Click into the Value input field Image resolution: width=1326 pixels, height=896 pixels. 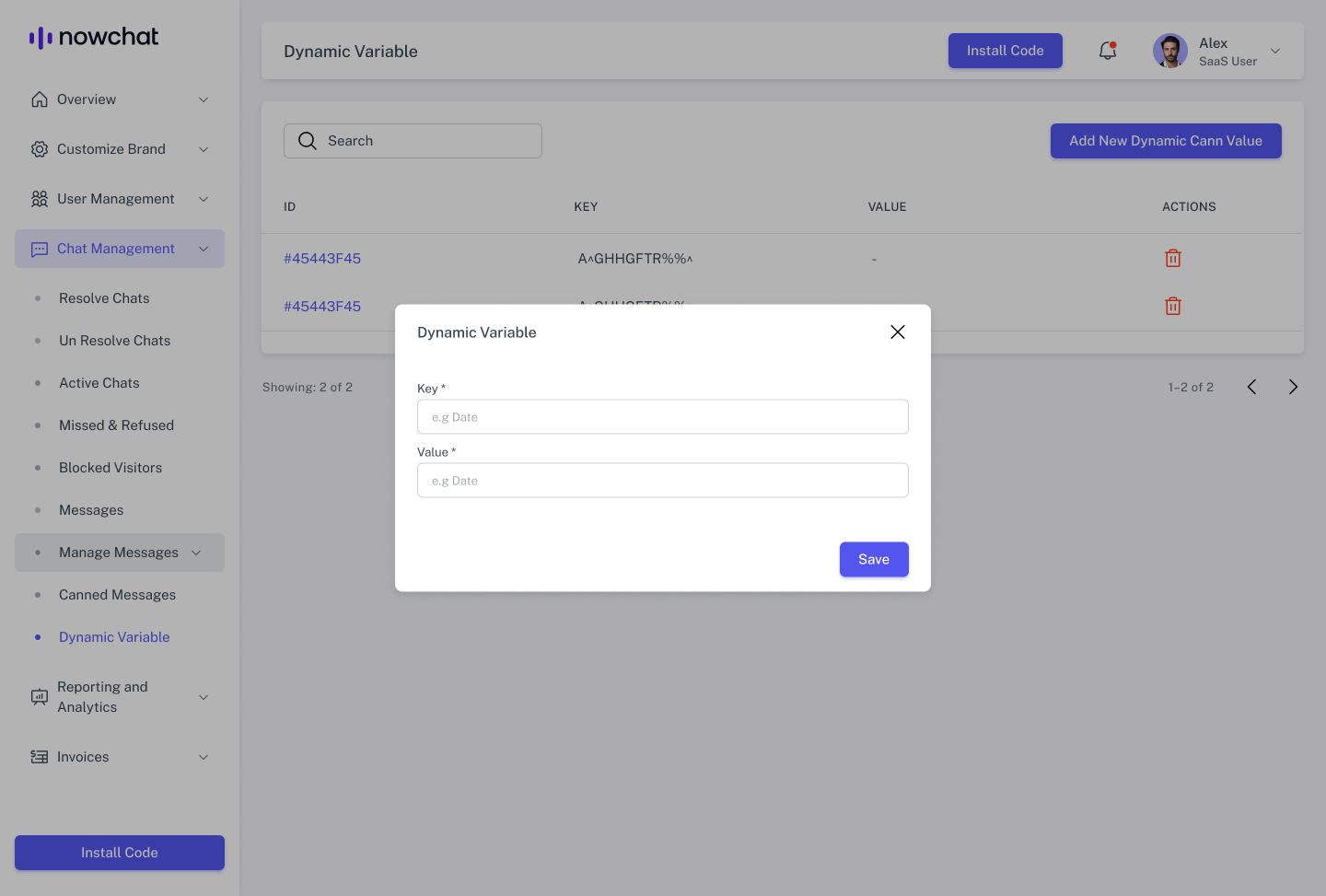(x=663, y=481)
